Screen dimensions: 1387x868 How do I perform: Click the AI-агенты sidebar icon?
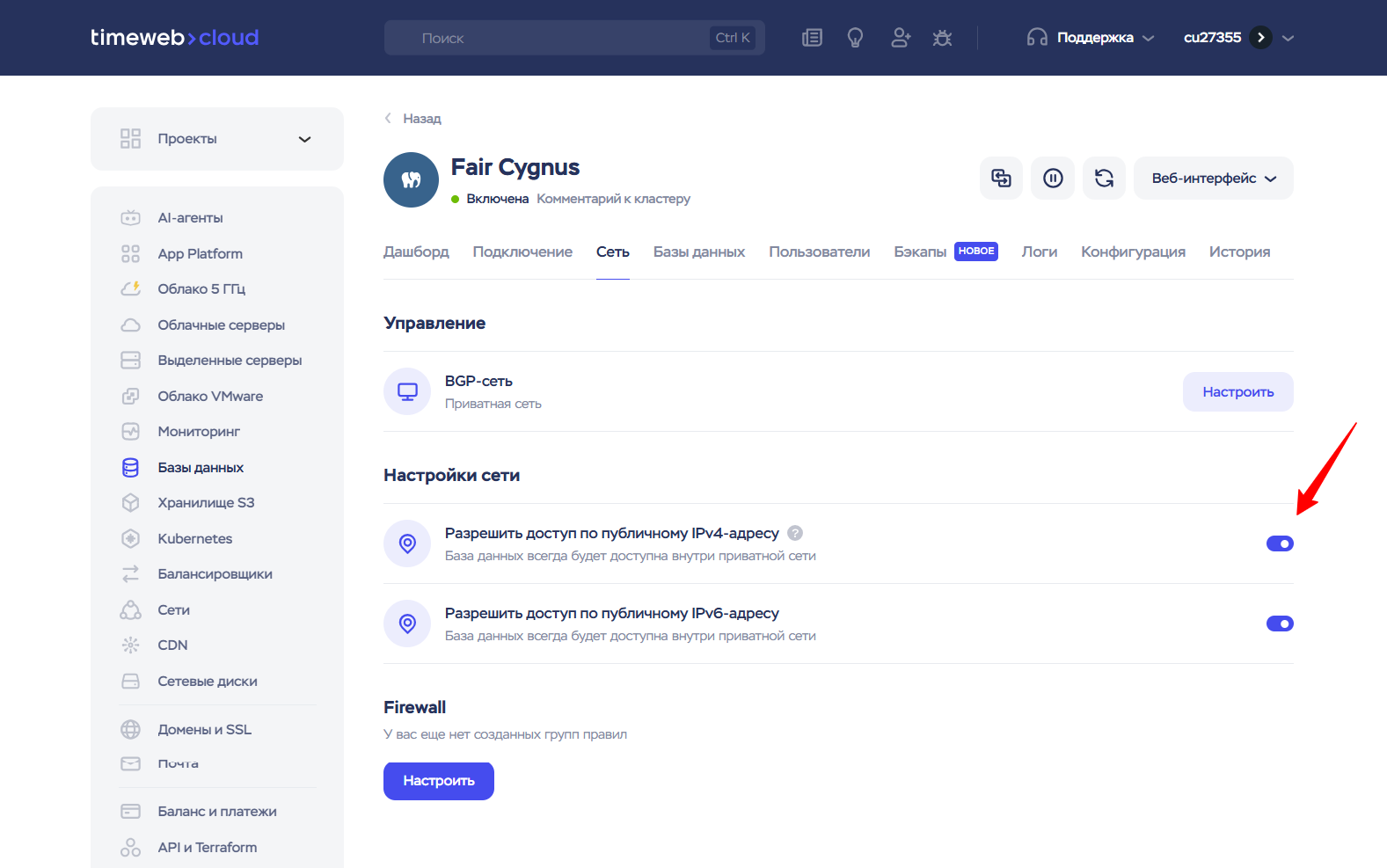[130, 217]
